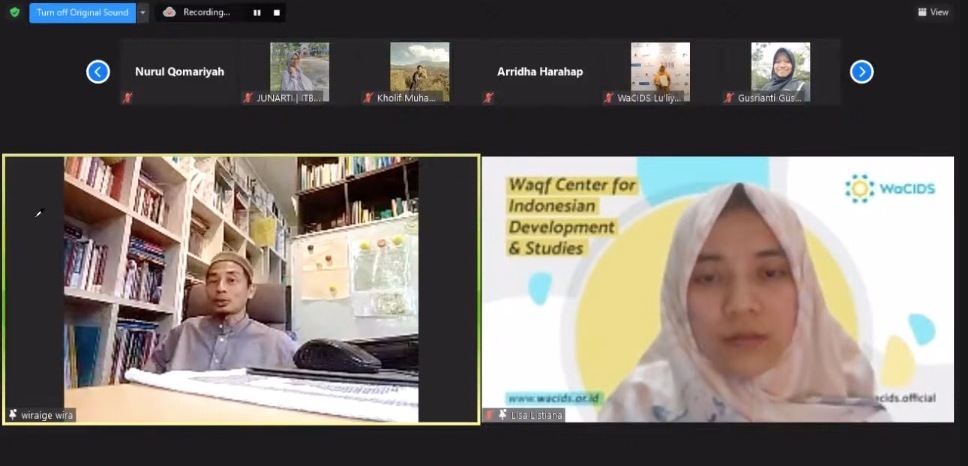The image size is (968, 466).
Task: Click the Lisa Listiana video panel
Action: point(718,289)
